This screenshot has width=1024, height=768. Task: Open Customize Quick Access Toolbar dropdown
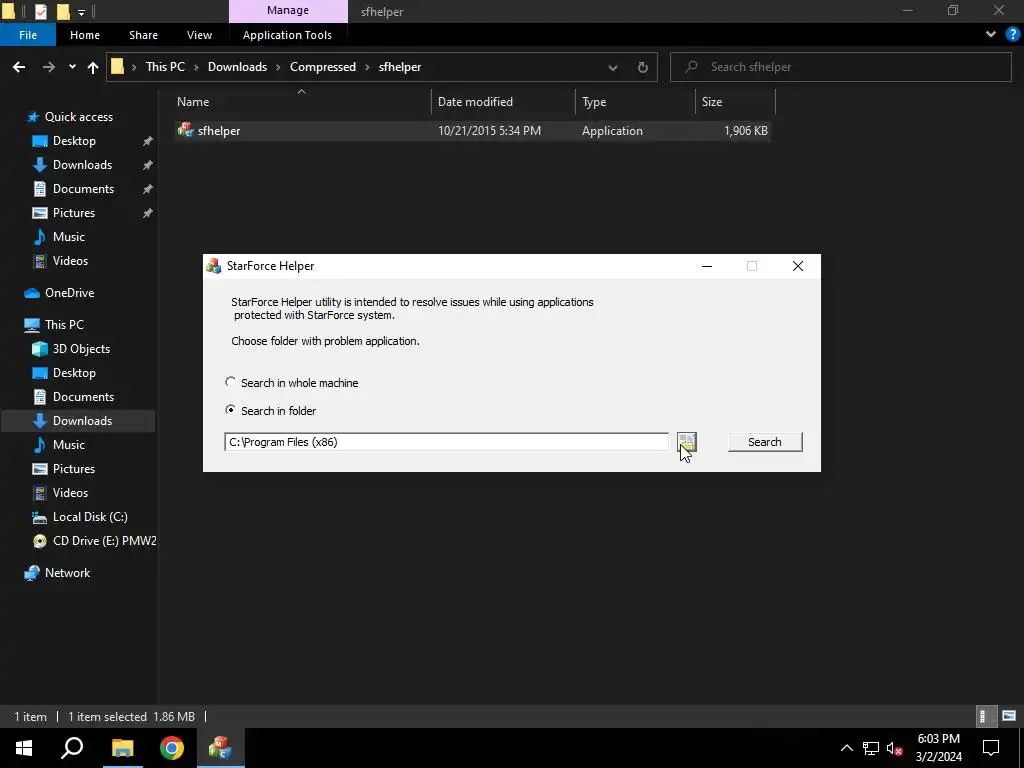(x=81, y=12)
